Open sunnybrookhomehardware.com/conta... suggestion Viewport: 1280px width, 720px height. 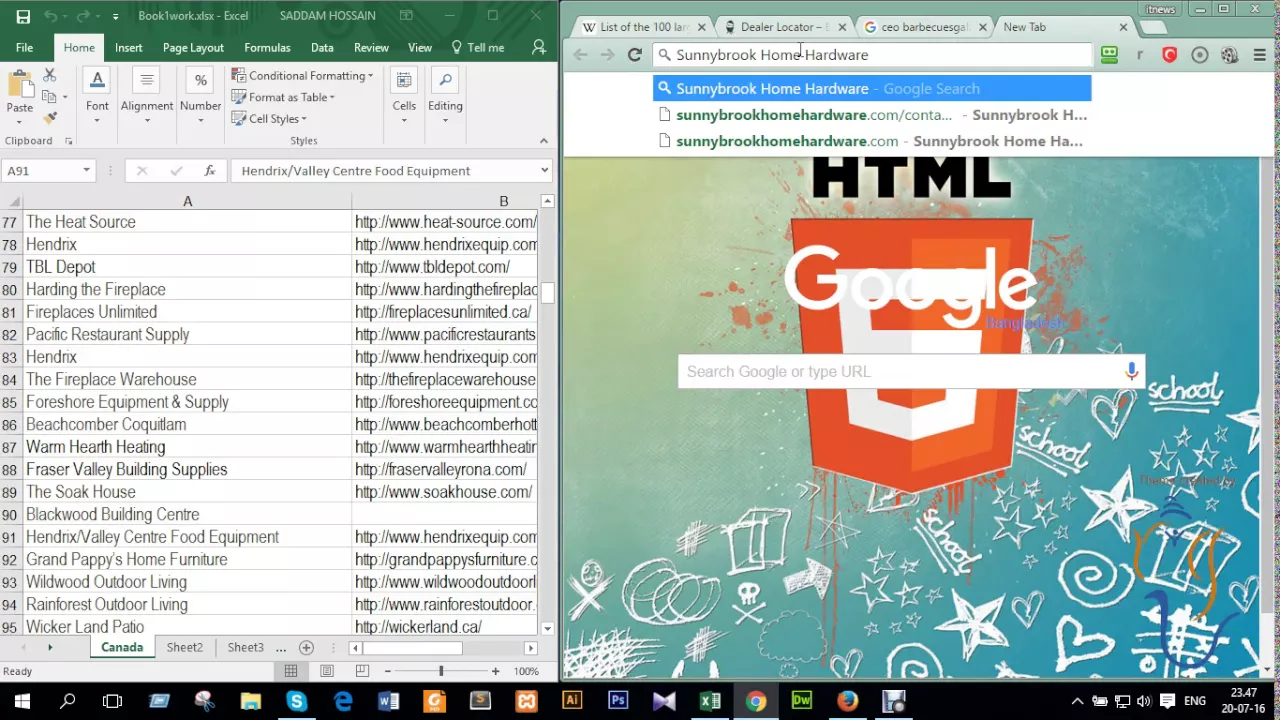[x=872, y=115]
